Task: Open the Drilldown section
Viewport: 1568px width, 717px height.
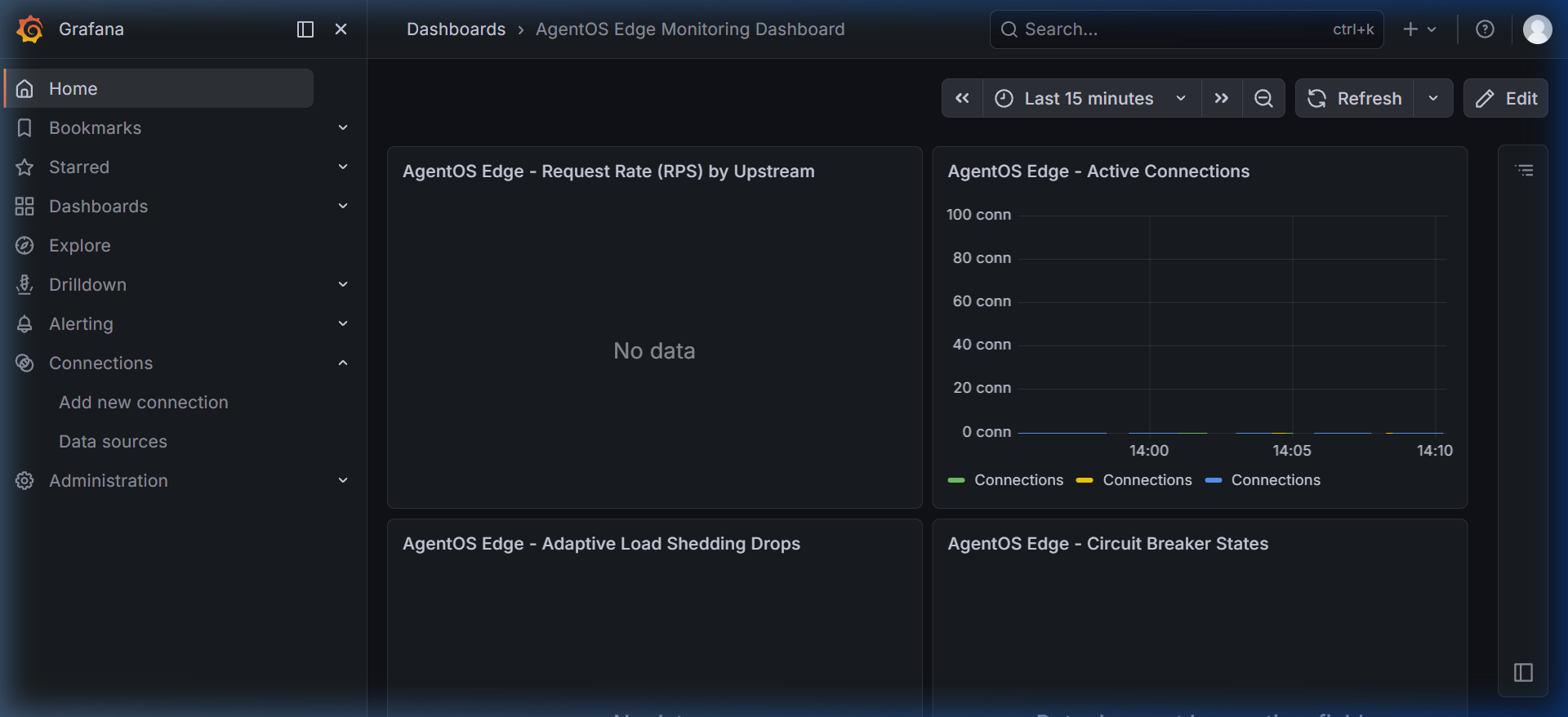Action: [x=87, y=285]
